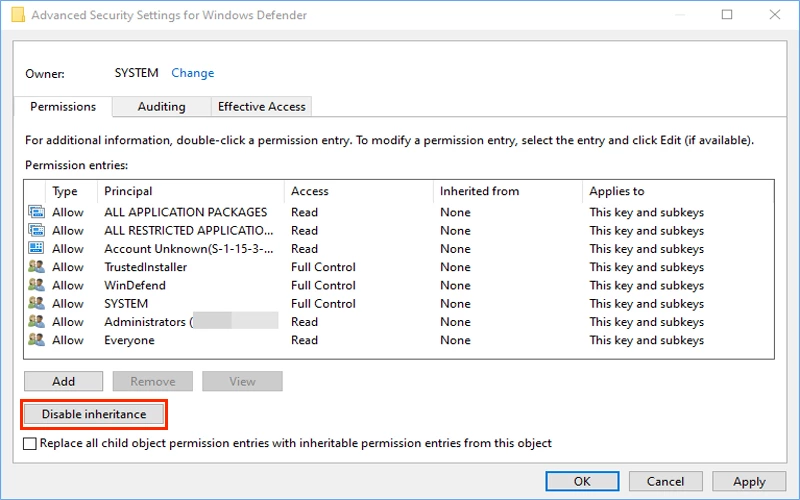Click the greyed View button

(242, 381)
